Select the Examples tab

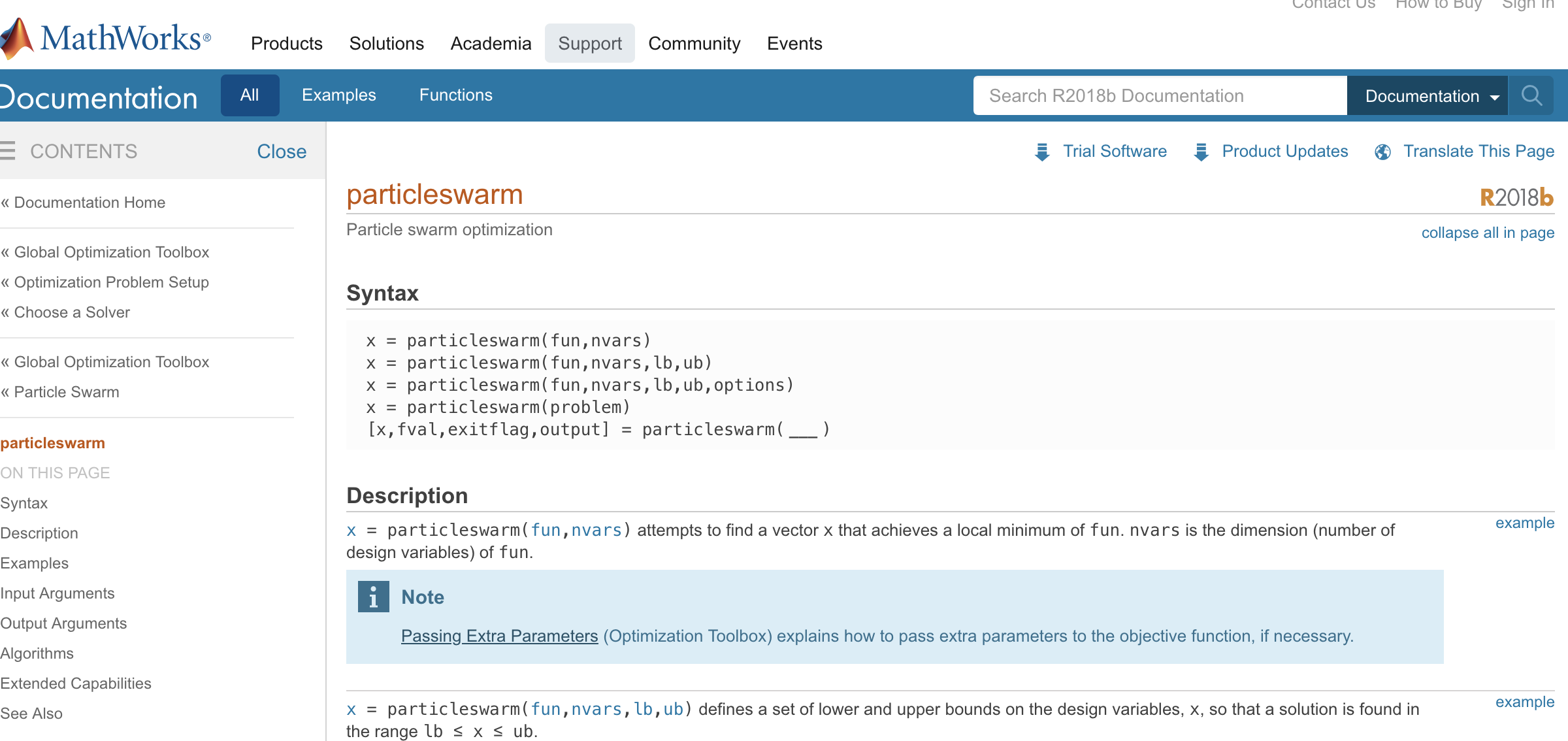pos(339,95)
